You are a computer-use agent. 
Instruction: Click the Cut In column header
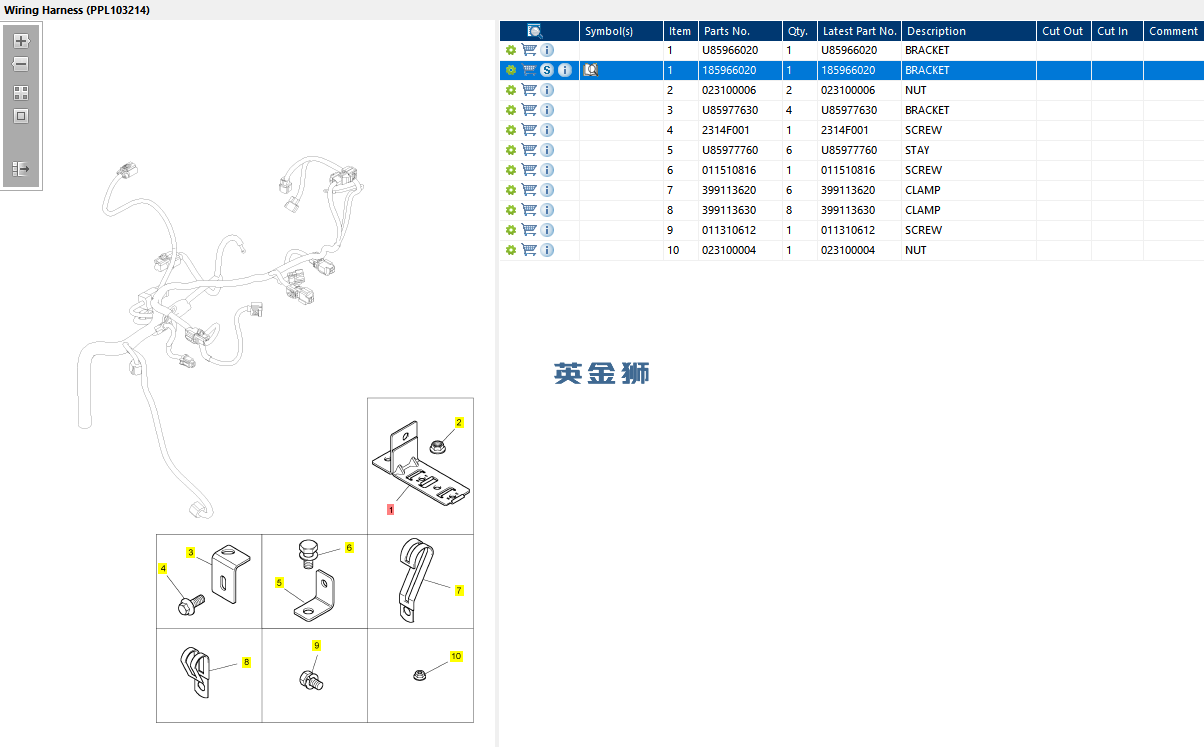(x=1117, y=31)
